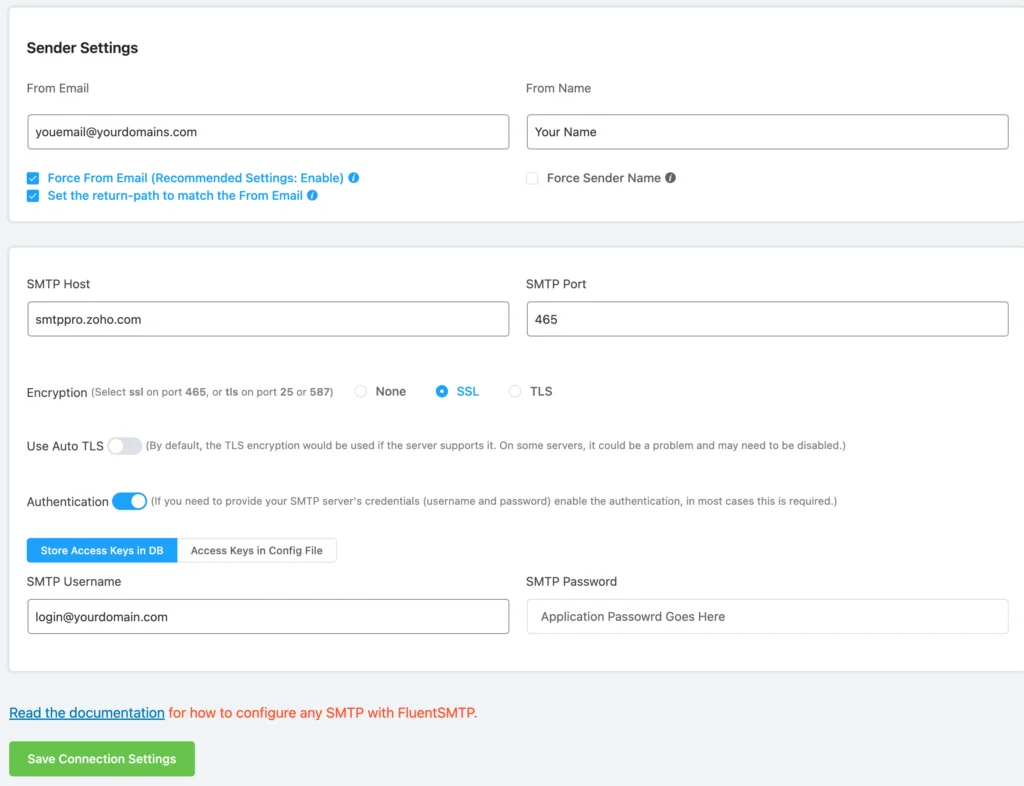The width and height of the screenshot is (1024, 786).
Task: Click the Force From Email label text
Action: pyautogui.click(x=195, y=178)
